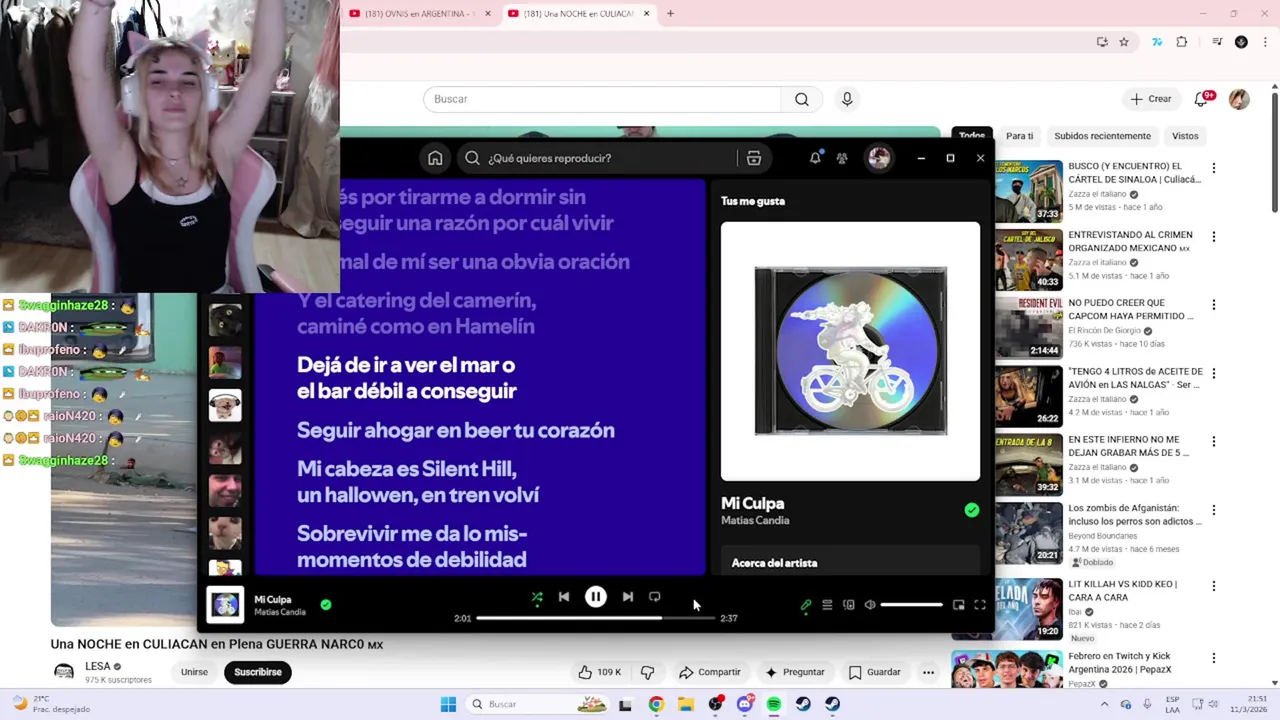
Task: Click the Spotify search field ¿Qué quieres reproducir?
Action: (598, 158)
